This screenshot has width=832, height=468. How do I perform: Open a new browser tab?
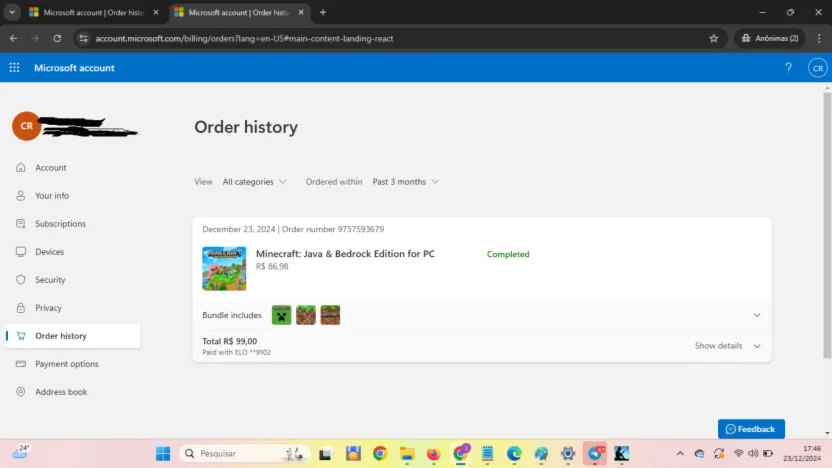[x=323, y=12]
